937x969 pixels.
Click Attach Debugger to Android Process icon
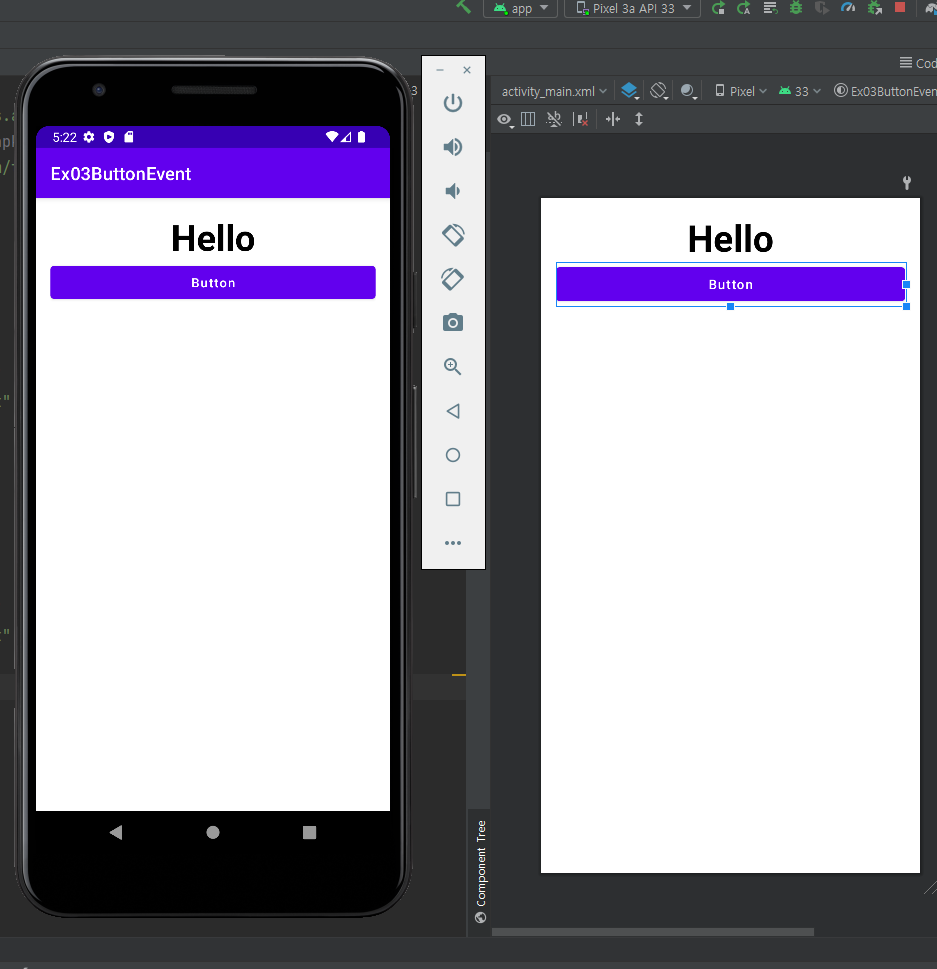(x=875, y=8)
